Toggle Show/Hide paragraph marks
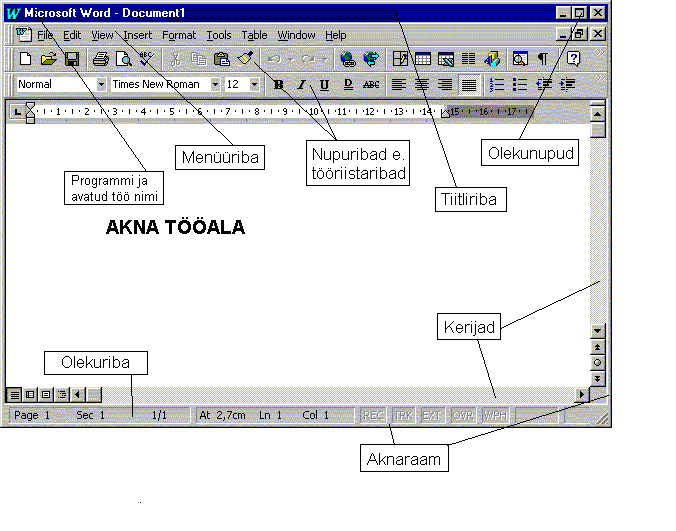Screen dimensions: 676x531 [543, 59]
